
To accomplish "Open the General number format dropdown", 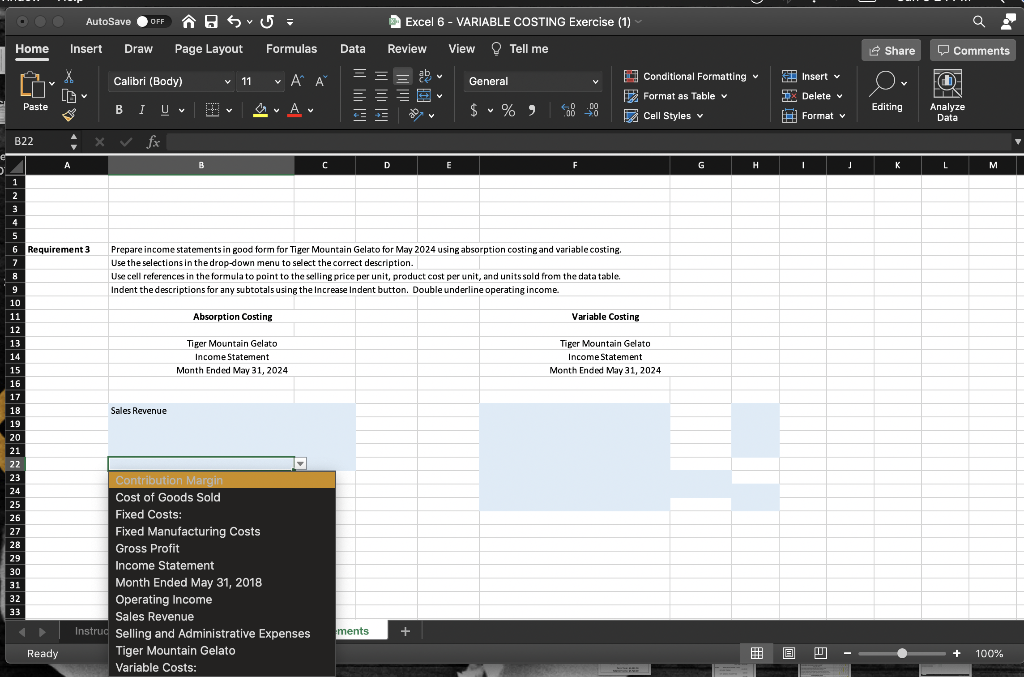I will point(595,82).
